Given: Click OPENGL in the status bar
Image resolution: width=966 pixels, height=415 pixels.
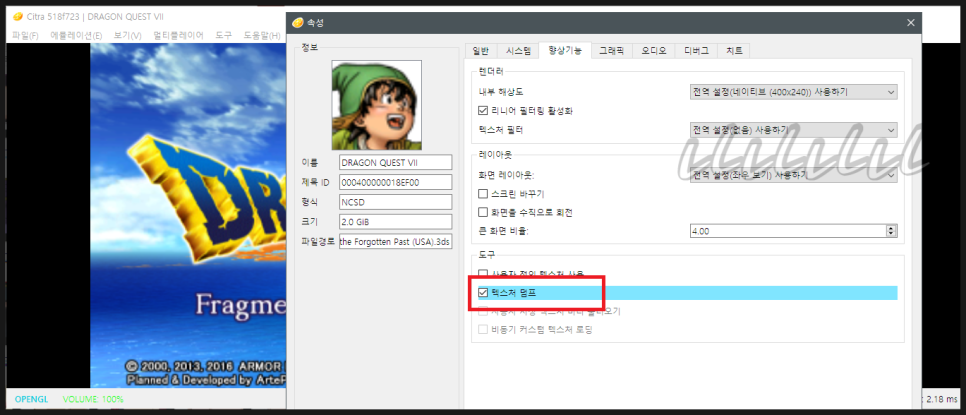Looking at the screenshot, I should point(31,399).
